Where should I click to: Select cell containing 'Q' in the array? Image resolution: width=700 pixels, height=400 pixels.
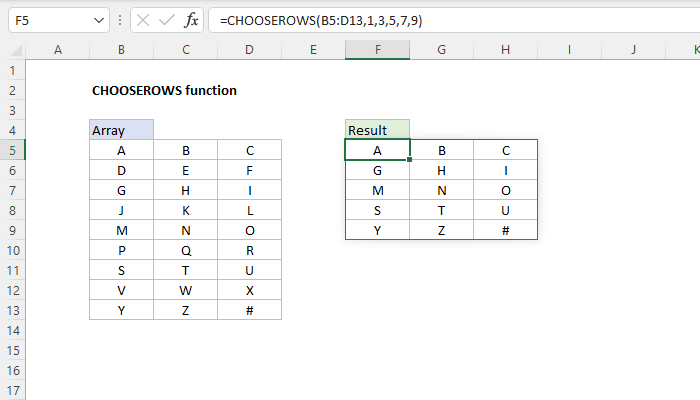tap(186, 250)
